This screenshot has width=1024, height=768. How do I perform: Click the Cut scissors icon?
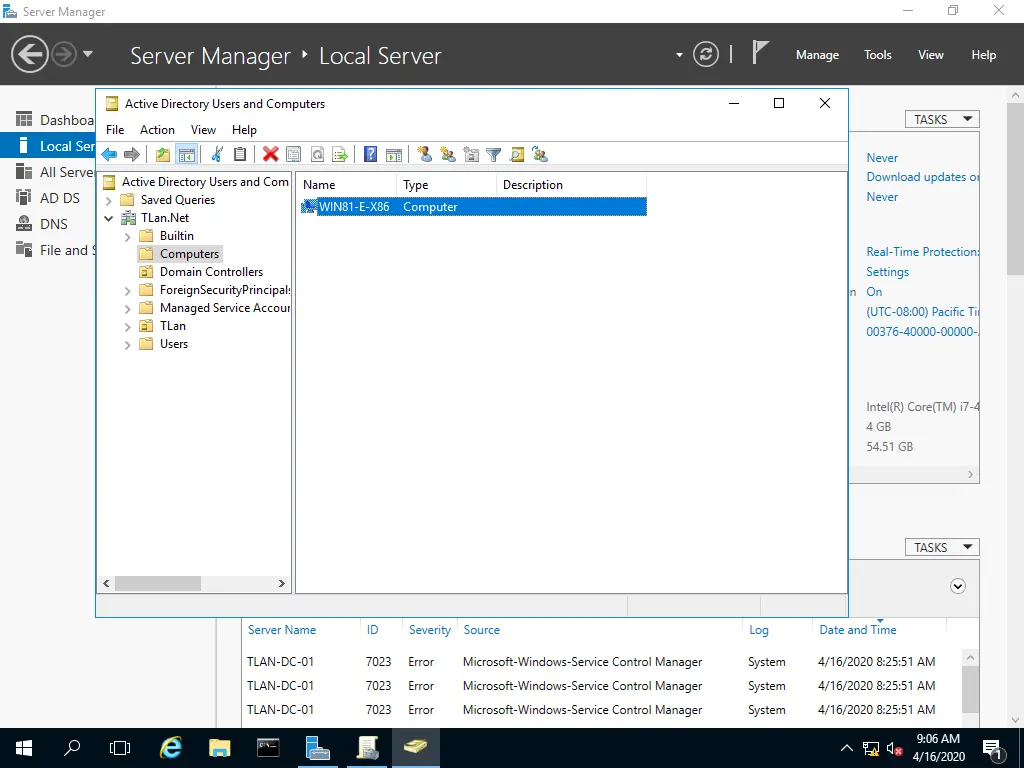[217, 155]
